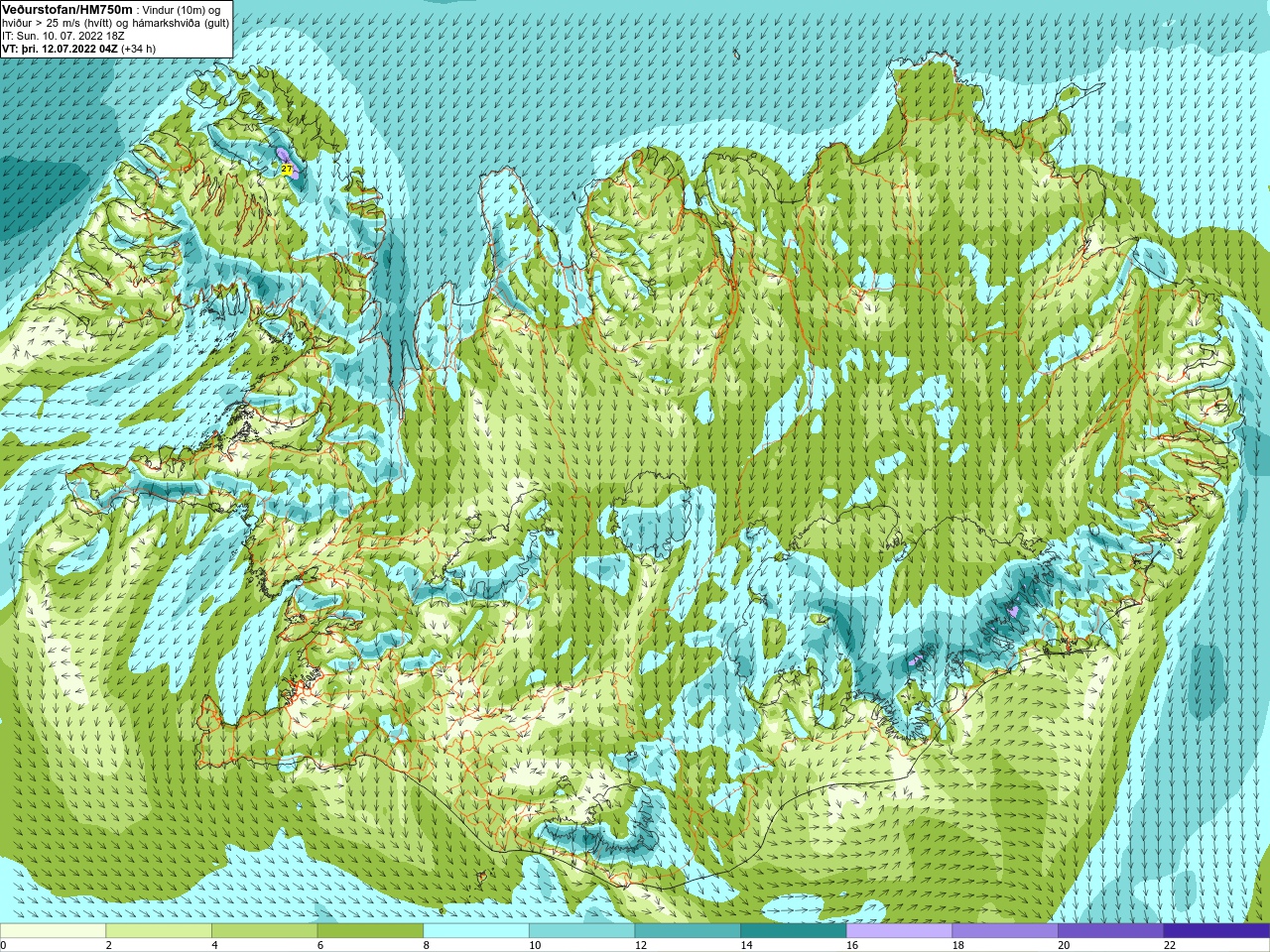Select the 8–10 m/s light cyan swatch
This screenshot has width=1270, height=952.
click(x=476, y=930)
